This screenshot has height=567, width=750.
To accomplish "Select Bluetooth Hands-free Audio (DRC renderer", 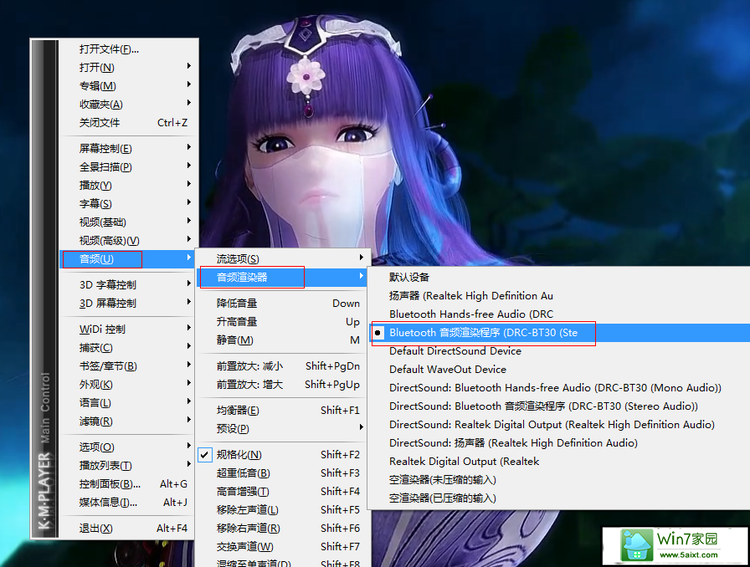I will click(560, 314).
